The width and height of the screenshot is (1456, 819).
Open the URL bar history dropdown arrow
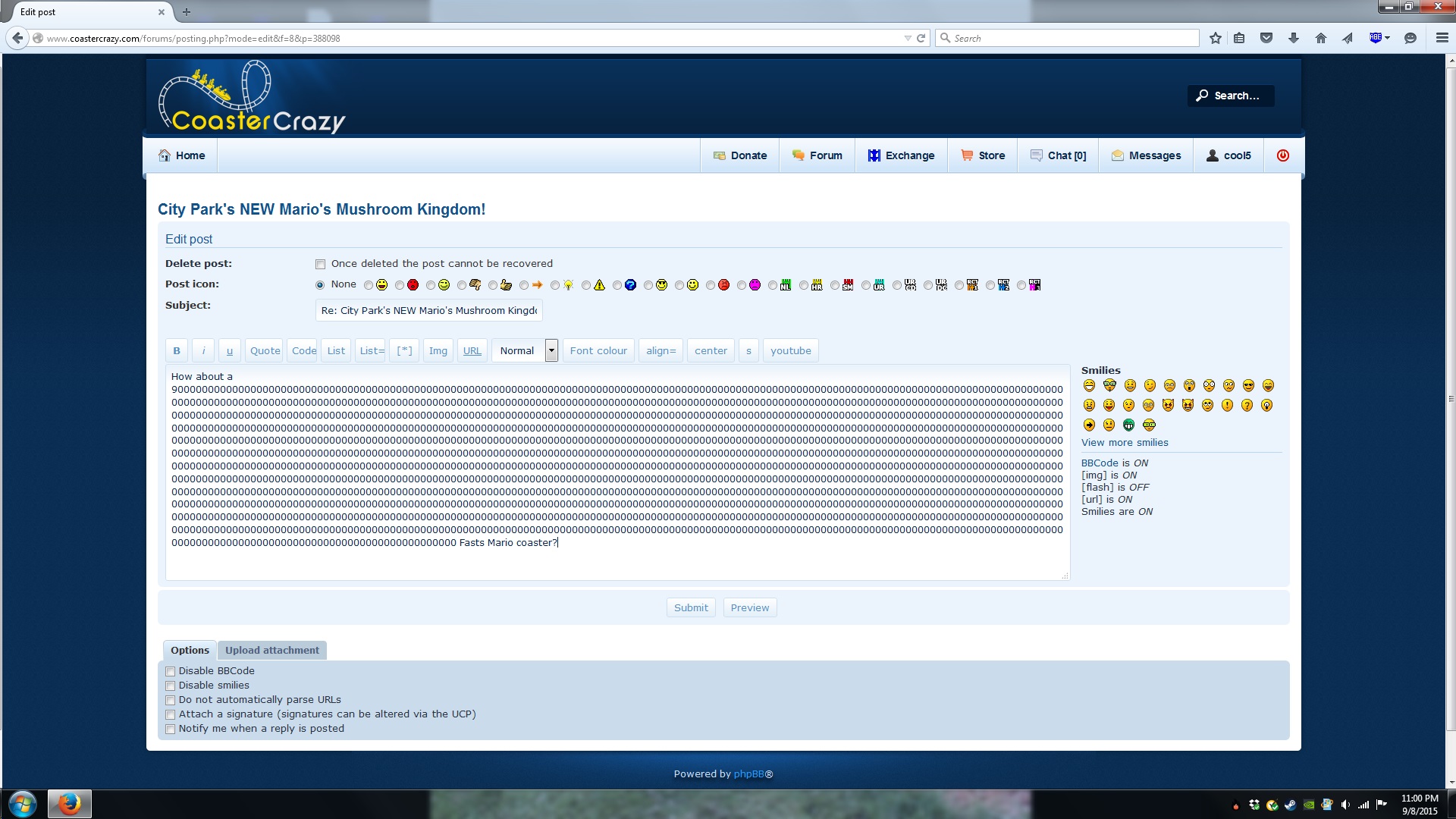tap(908, 38)
